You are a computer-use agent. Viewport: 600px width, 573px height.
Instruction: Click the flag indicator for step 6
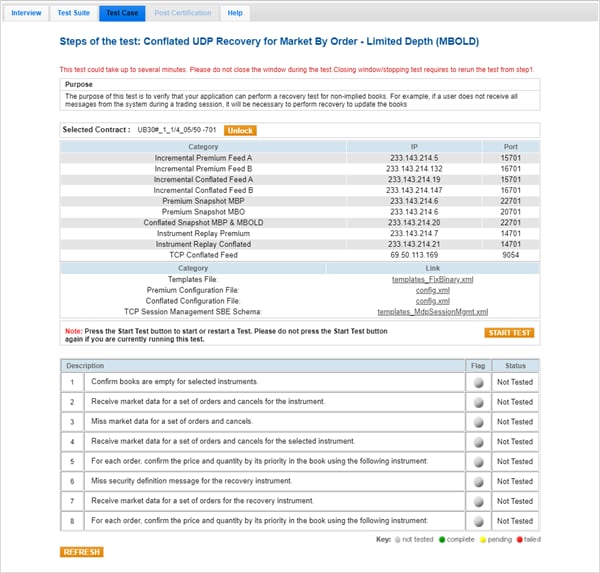coord(478,481)
